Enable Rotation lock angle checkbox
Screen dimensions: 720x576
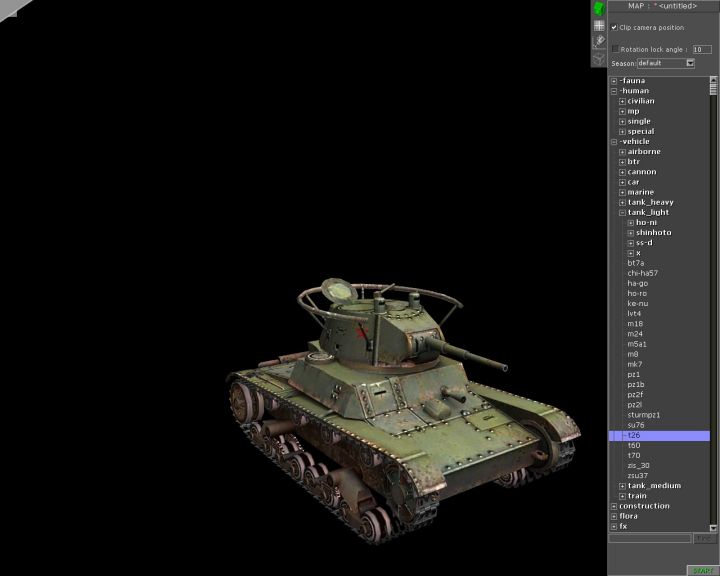point(615,48)
